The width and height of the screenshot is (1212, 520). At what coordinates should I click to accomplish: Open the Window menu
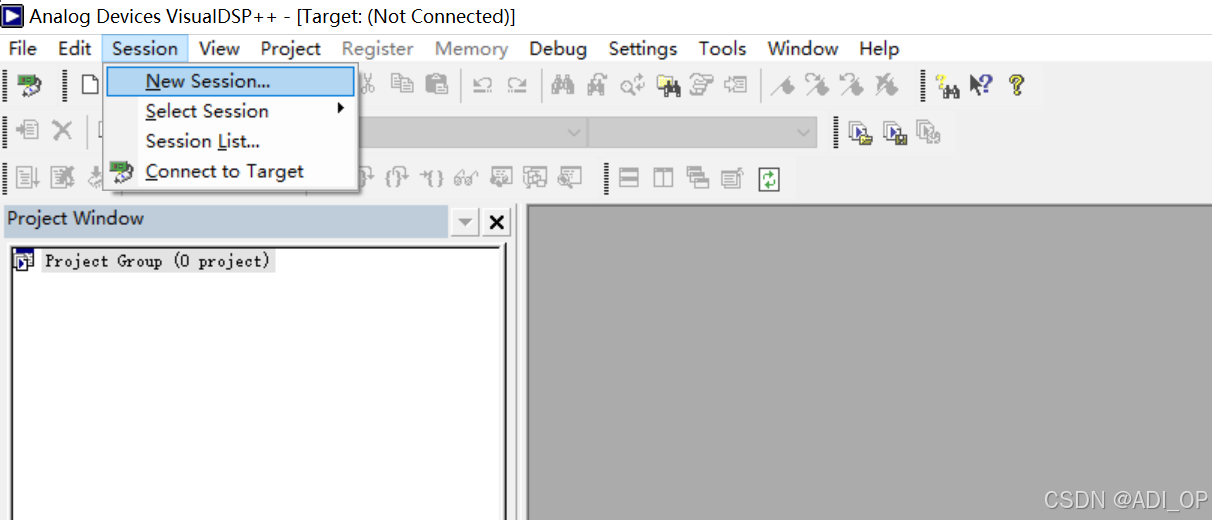803,48
